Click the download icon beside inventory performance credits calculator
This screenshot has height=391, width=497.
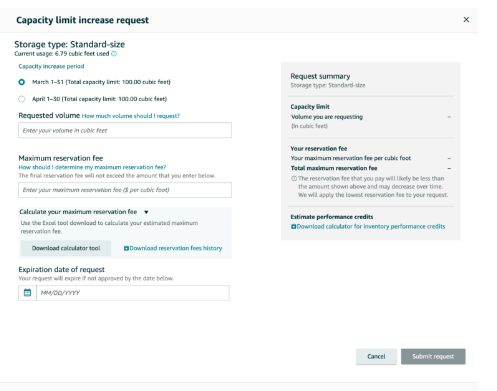(x=293, y=227)
